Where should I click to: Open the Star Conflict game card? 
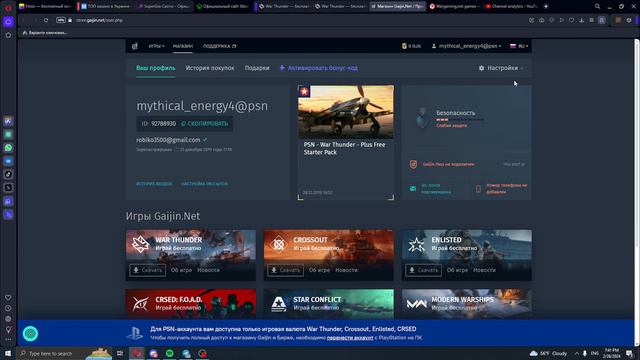329,304
